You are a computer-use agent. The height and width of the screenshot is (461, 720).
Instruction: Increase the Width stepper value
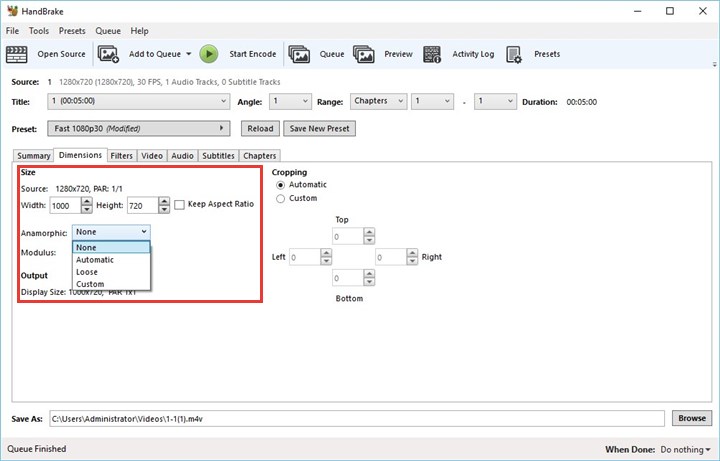tap(86, 200)
